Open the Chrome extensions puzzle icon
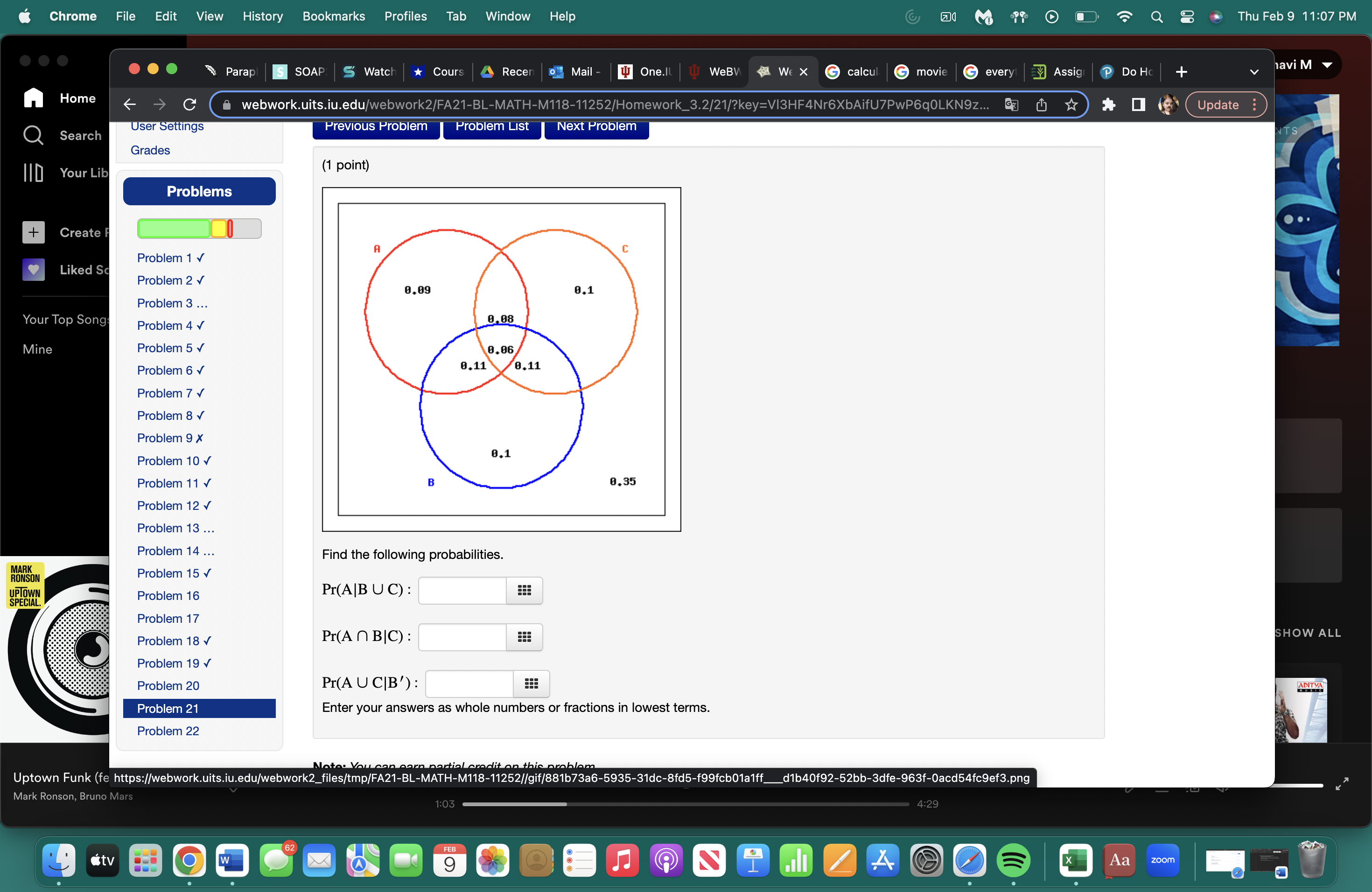 coord(1108,105)
